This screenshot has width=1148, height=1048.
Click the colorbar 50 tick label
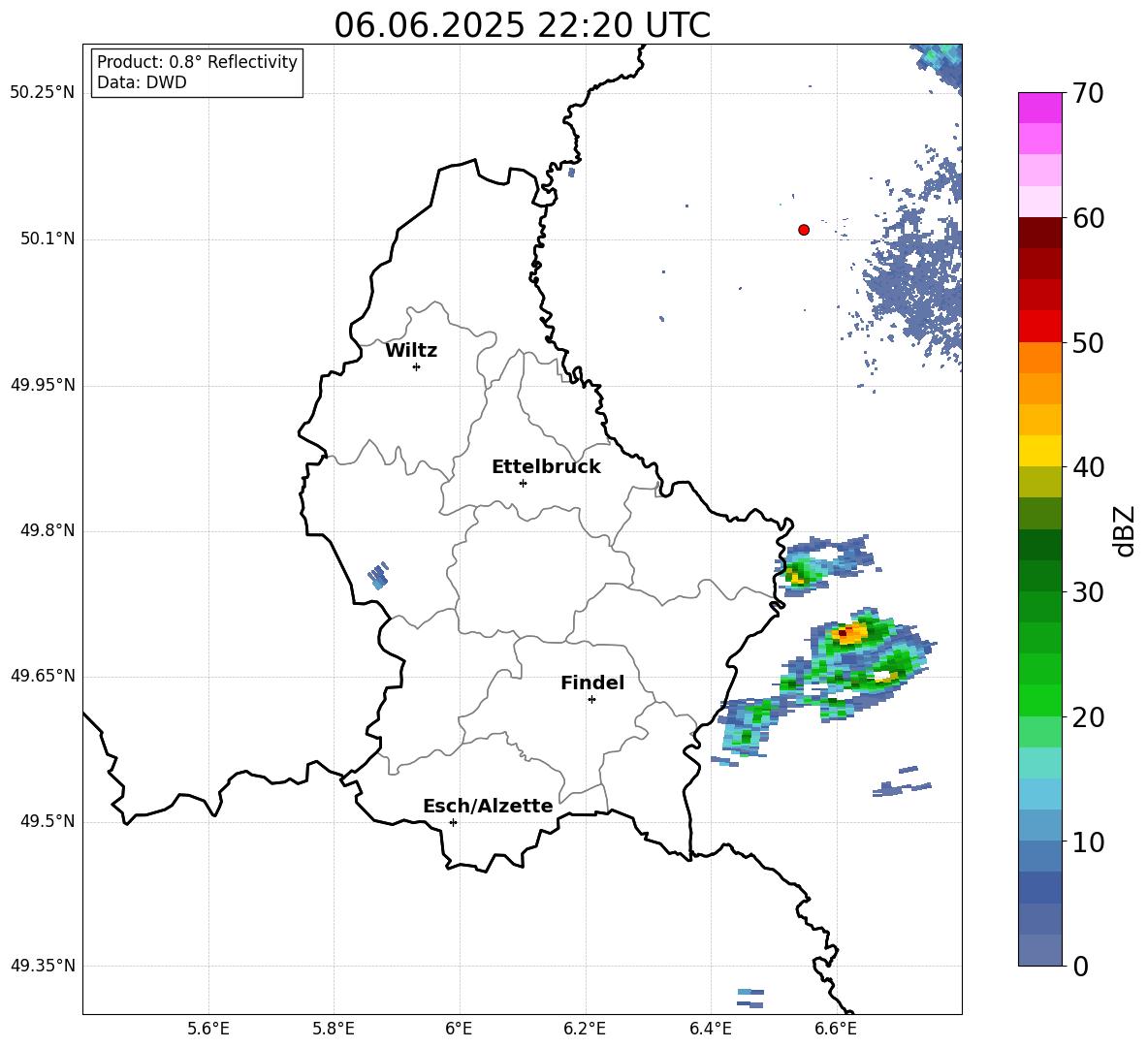click(x=1088, y=343)
